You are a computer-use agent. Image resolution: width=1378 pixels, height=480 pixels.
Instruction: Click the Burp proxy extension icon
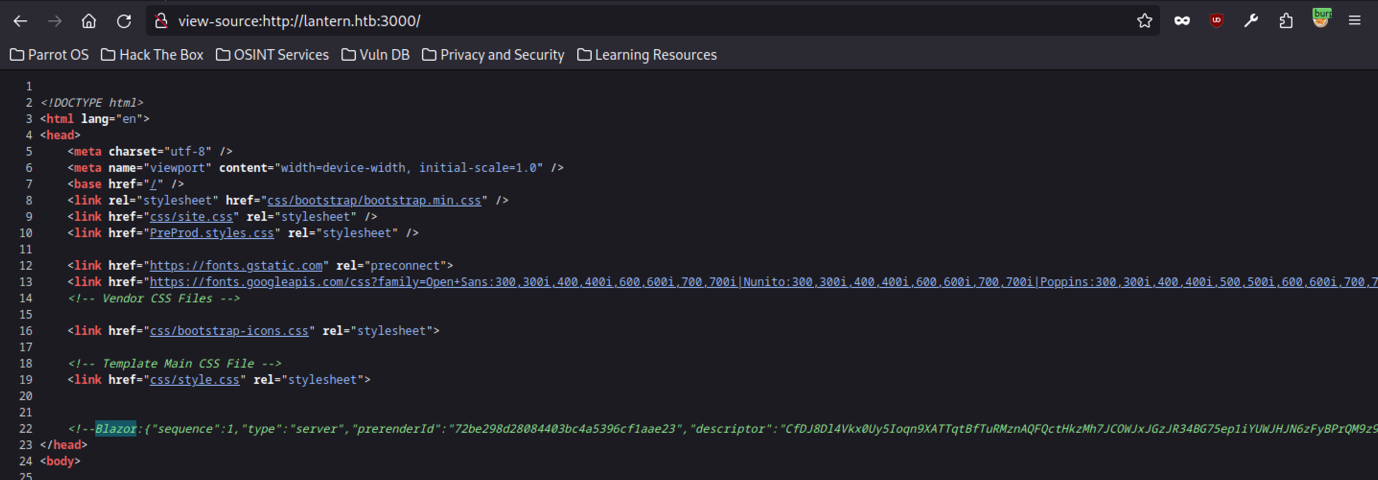tap(1321, 19)
